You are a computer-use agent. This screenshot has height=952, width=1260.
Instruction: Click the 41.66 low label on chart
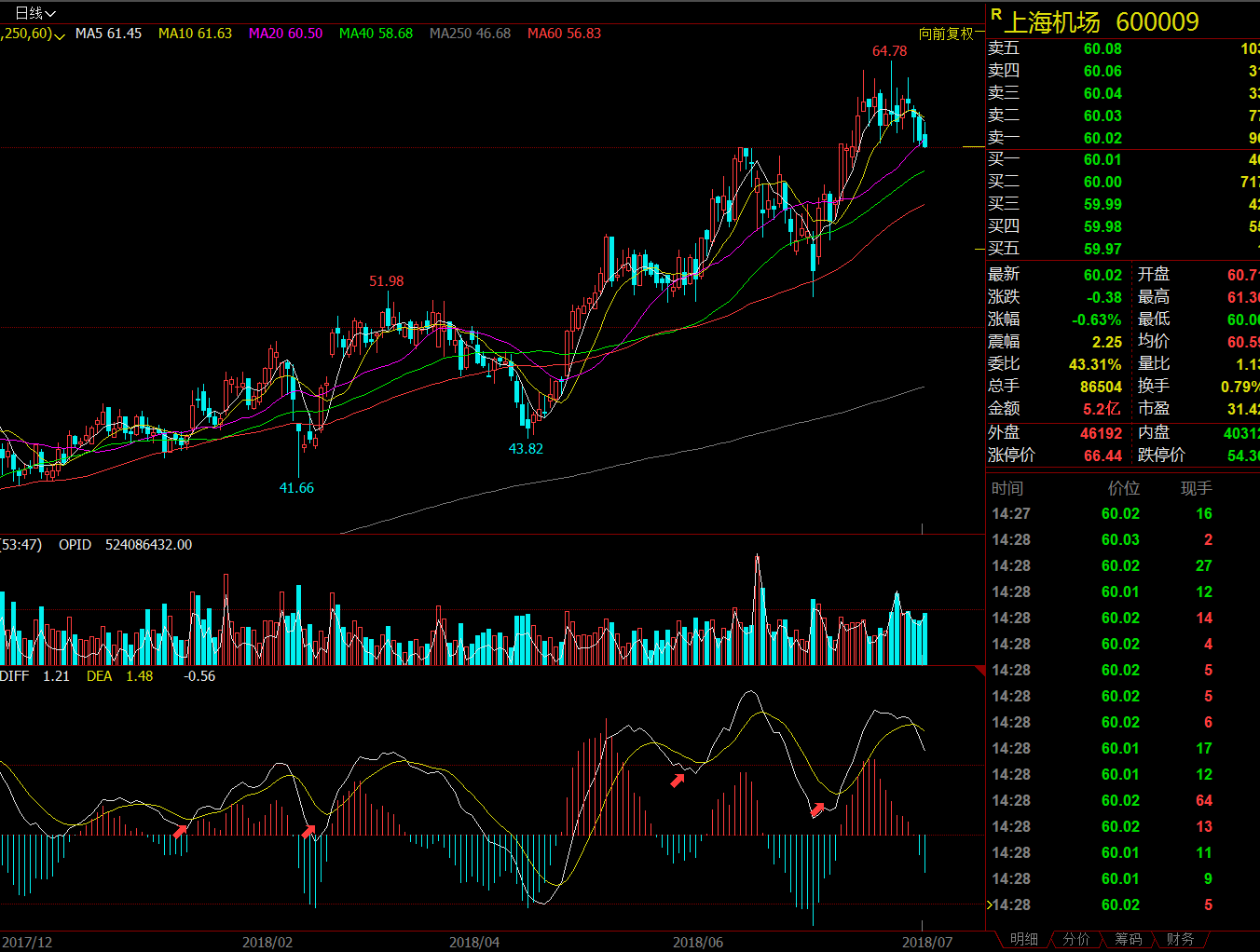[296, 488]
